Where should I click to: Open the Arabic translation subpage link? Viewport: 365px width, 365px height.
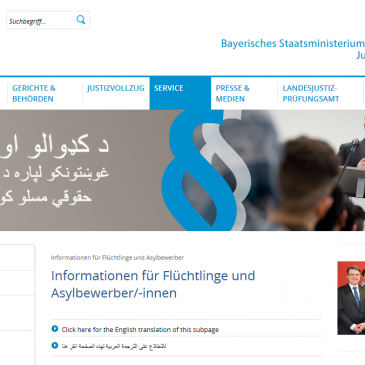[x=114, y=346]
